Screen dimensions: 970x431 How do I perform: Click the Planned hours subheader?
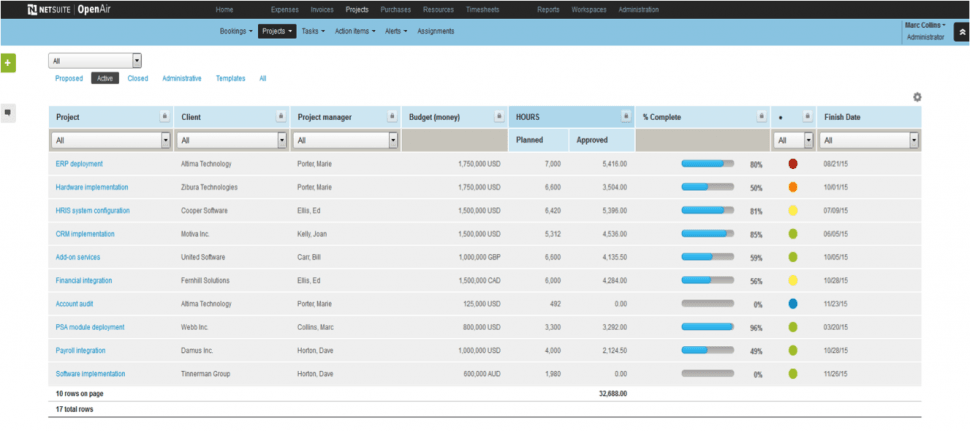(530, 140)
